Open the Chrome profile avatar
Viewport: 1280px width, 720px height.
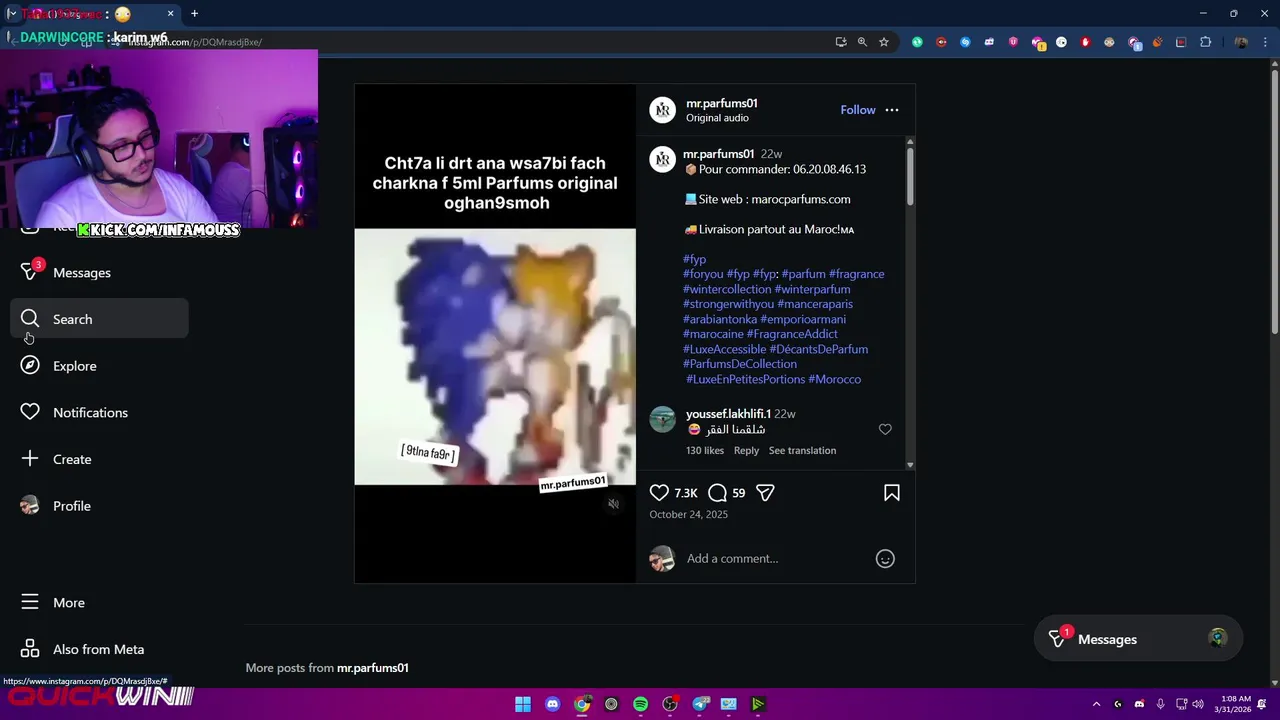click(x=1241, y=42)
